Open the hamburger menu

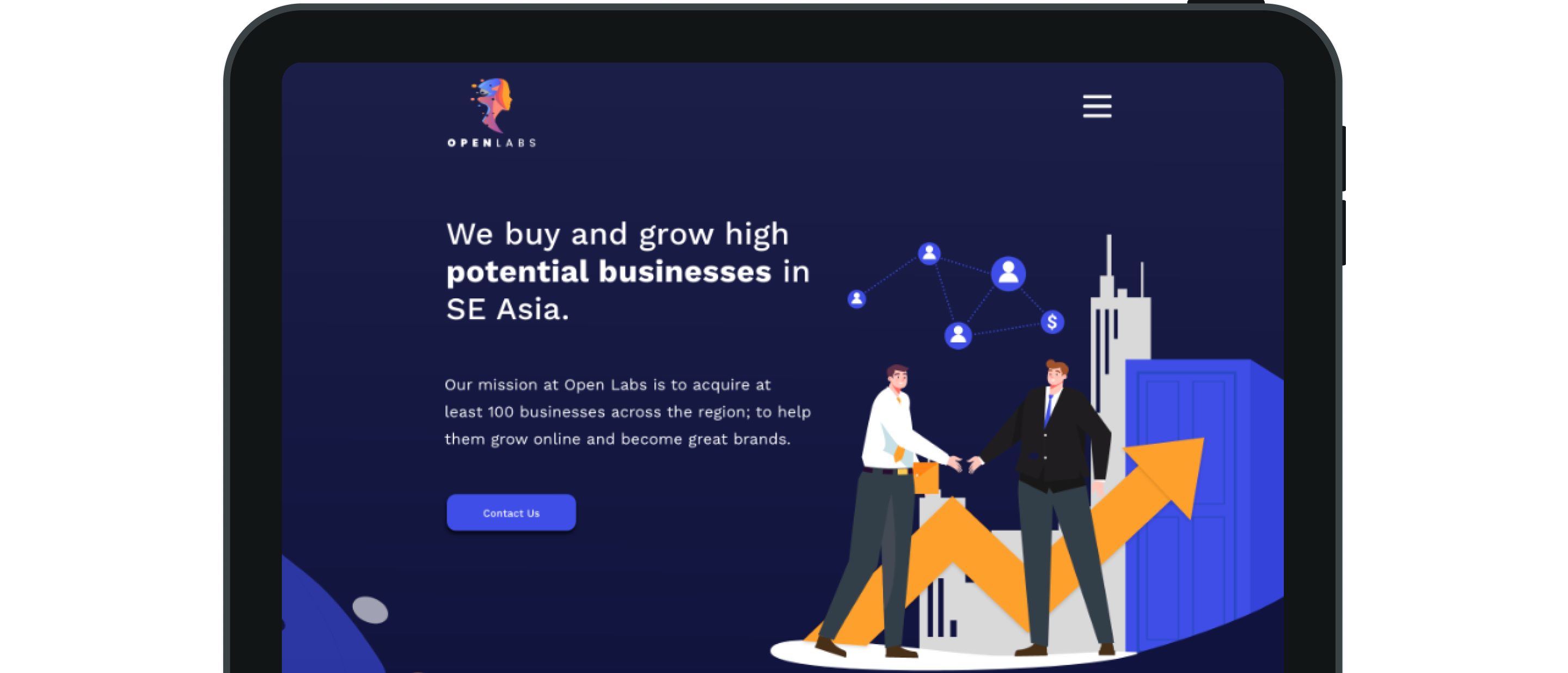(1097, 106)
